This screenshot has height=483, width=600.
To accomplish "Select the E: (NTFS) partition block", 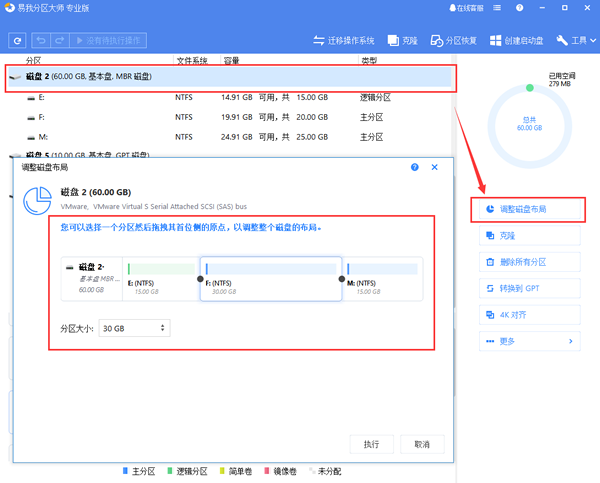I will click(160, 279).
